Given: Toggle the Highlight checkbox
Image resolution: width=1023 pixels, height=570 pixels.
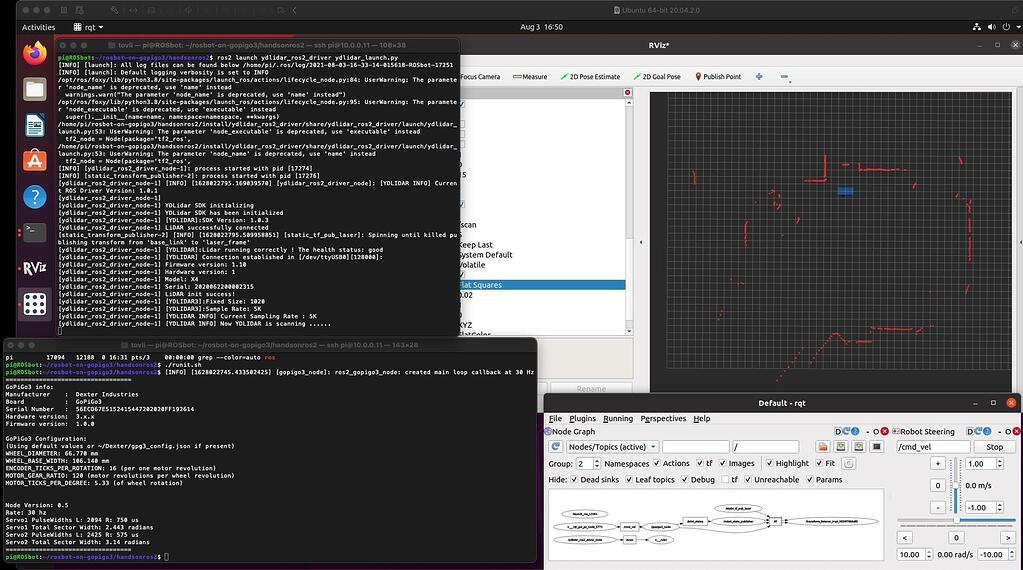Looking at the screenshot, I should click(x=768, y=463).
